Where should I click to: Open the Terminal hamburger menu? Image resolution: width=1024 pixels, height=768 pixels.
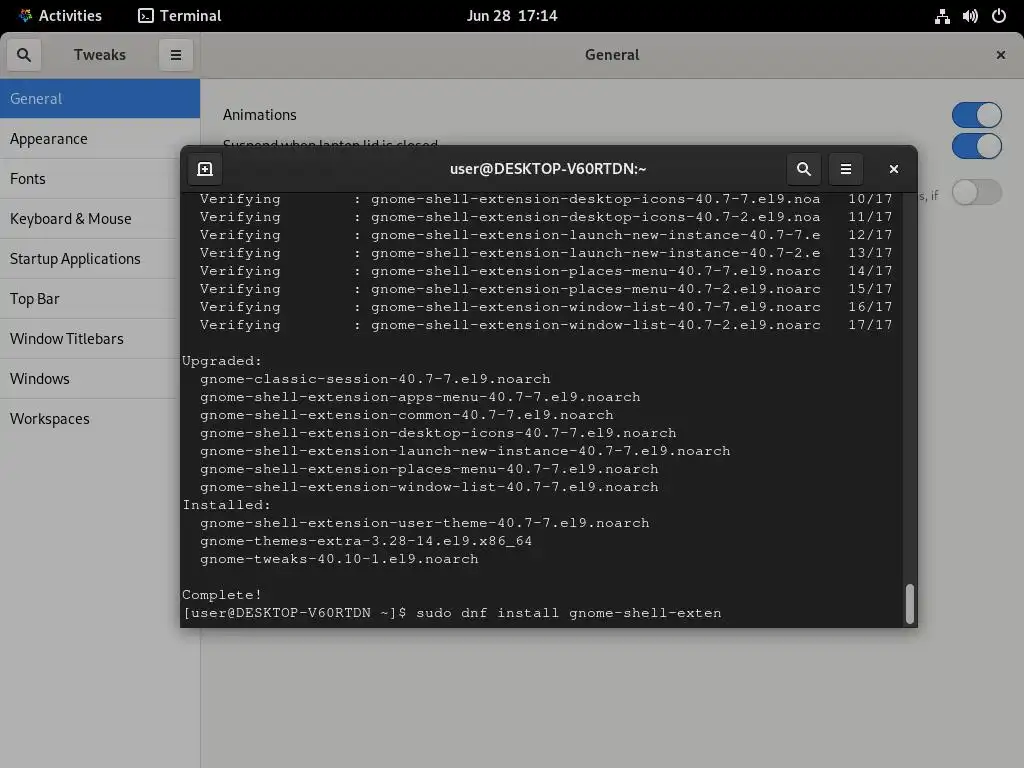point(846,169)
